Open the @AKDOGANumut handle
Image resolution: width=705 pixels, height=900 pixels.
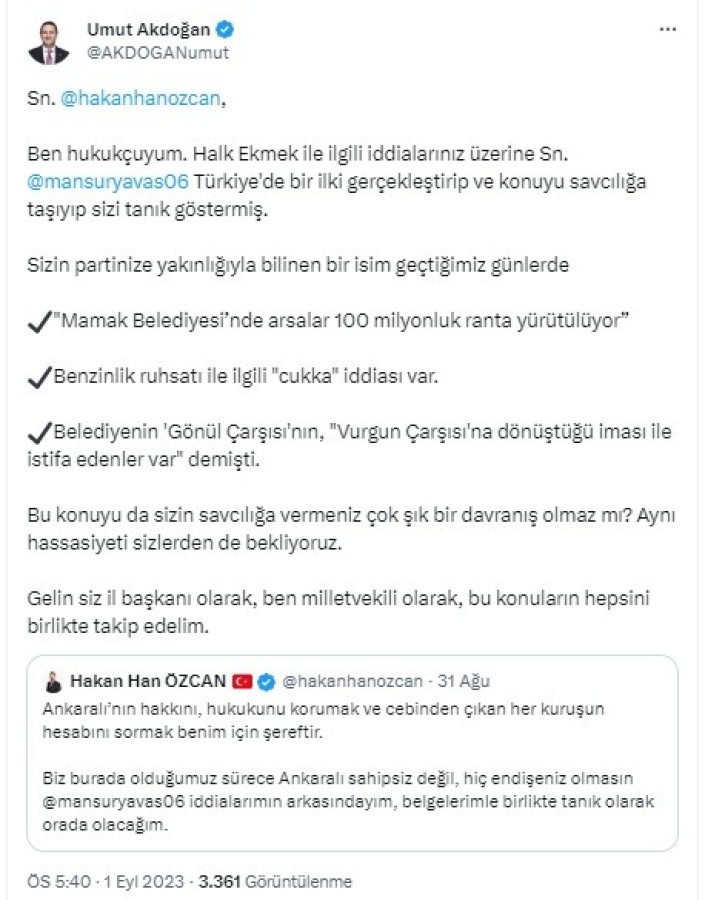click(158, 53)
